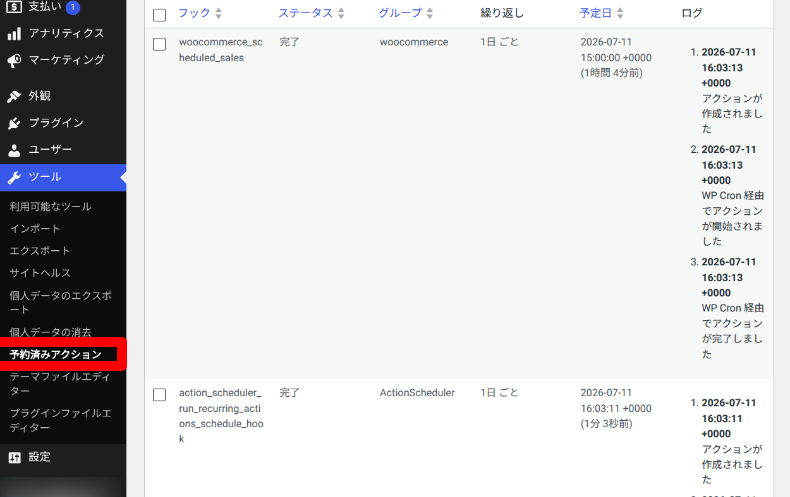The image size is (790, 497).
Task: Click scheduled date 2026-07-11 16:03:11 +0000
Action: [616, 401]
